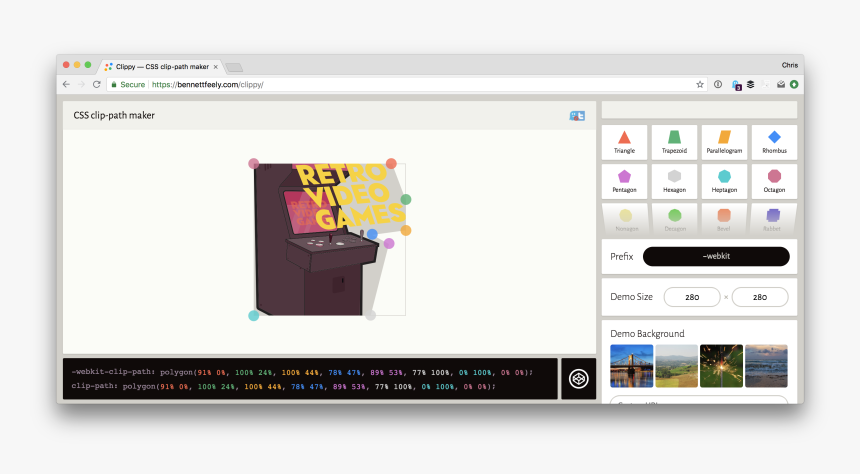Click the grey polygon handle at bottom

click(371, 315)
